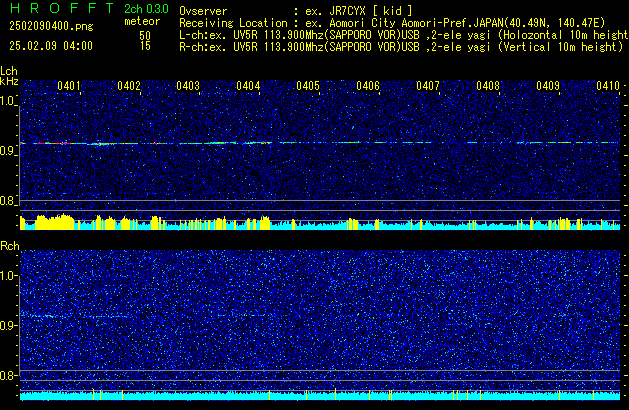Jump to time marker 0403
Screen dimensions: 629x410
188,86
